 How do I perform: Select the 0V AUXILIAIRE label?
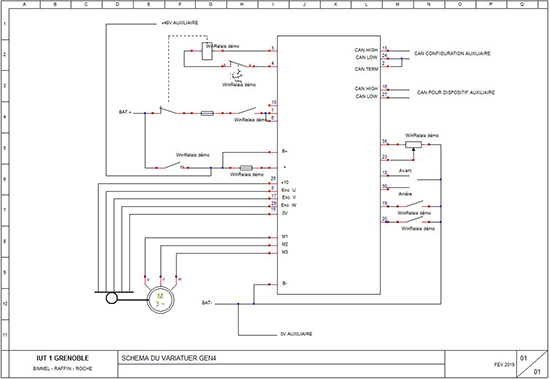pyautogui.click(x=296, y=334)
